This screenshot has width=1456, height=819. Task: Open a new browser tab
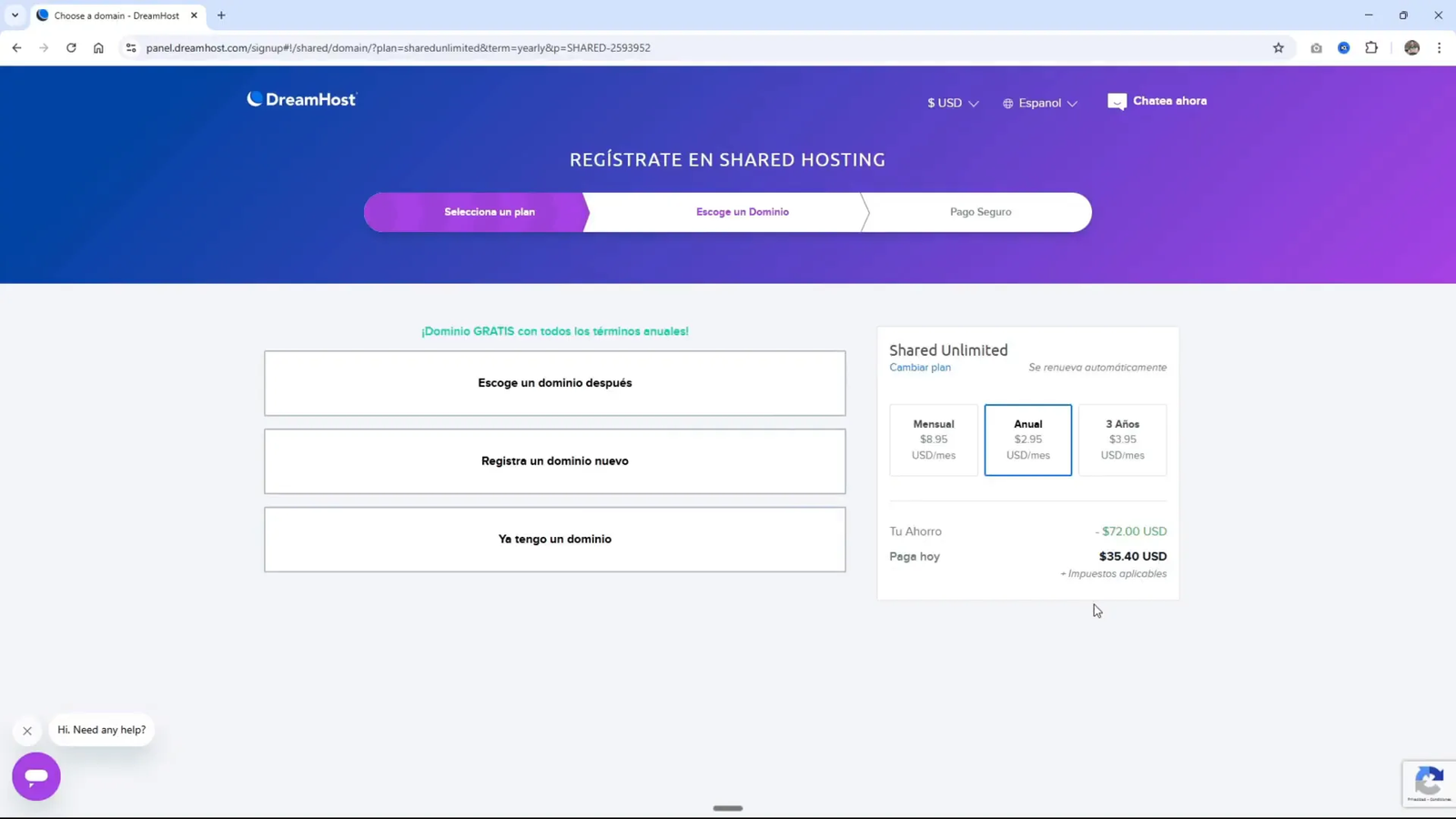[221, 15]
